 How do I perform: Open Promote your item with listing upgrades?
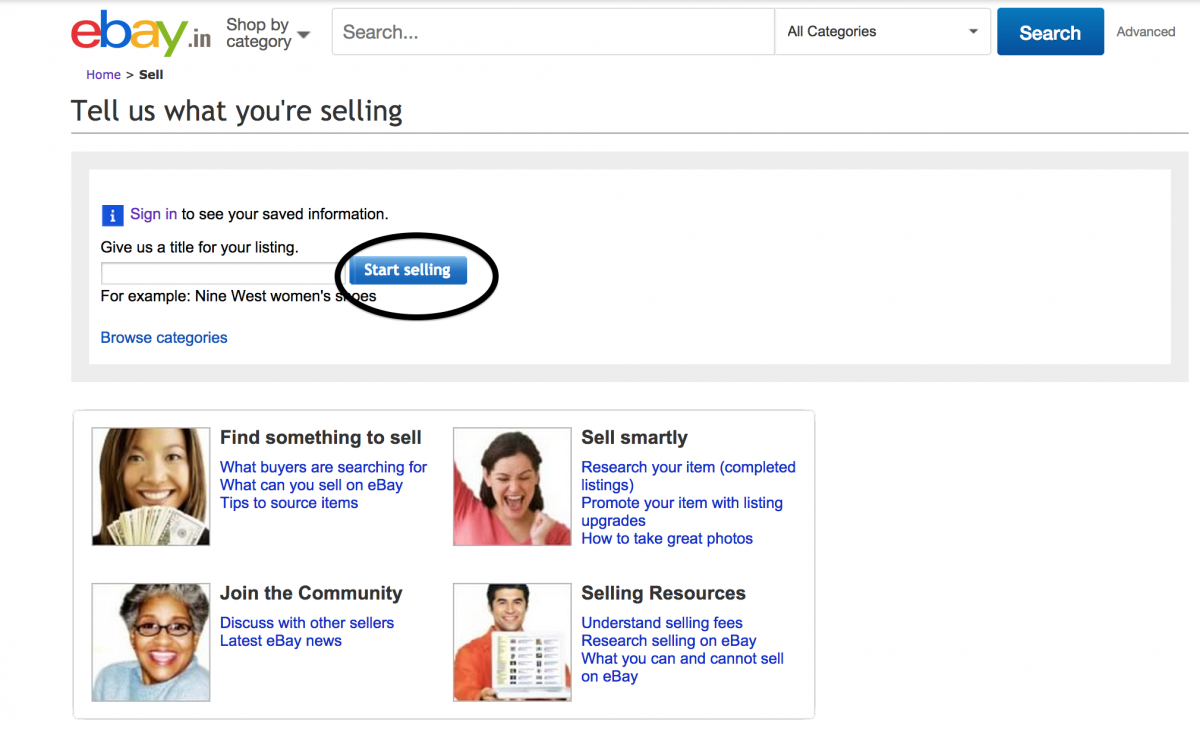[x=682, y=512]
